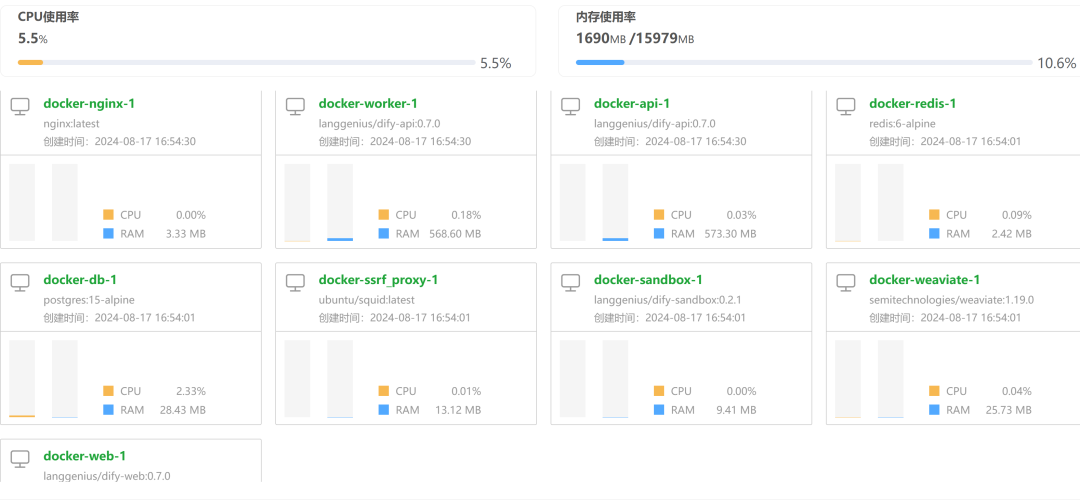Click the orange CPU swatch for docker-weaviate-1
Screen dimensions: 1080x500
coord(933,391)
